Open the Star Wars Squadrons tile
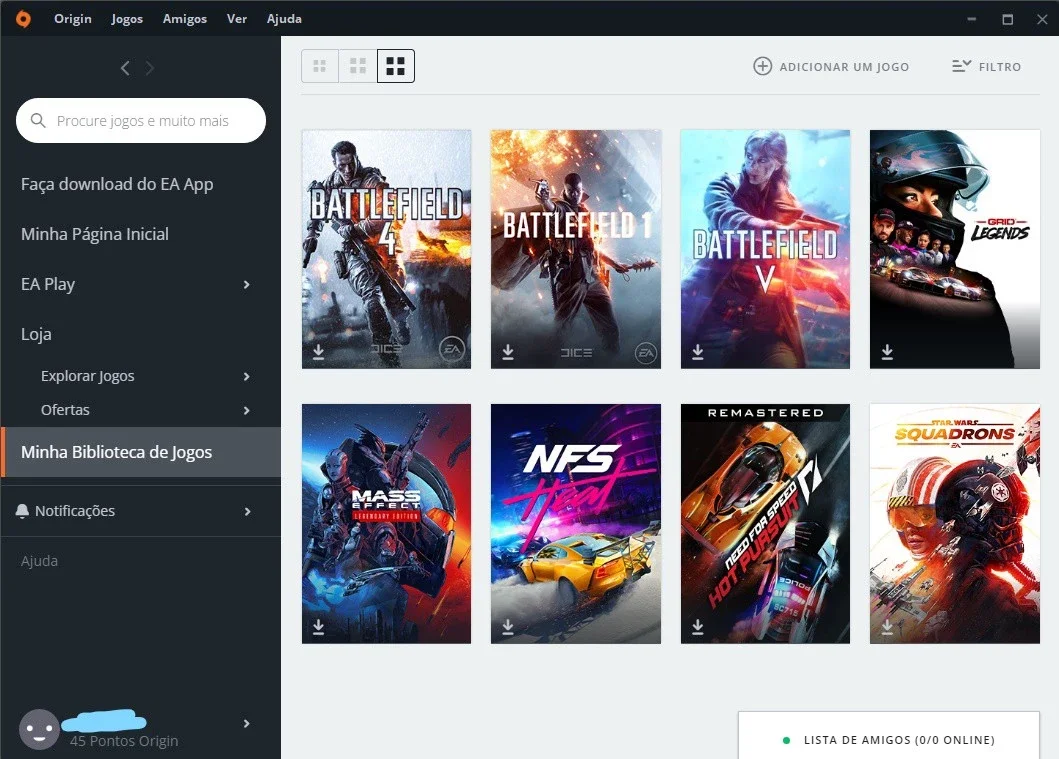This screenshot has width=1059, height=759. [955, 524]
